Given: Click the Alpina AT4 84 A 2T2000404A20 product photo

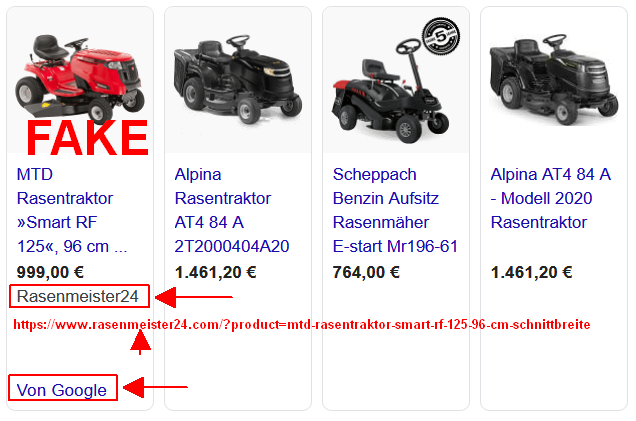Looking at the screenshot, I should [x=238, y=79].
